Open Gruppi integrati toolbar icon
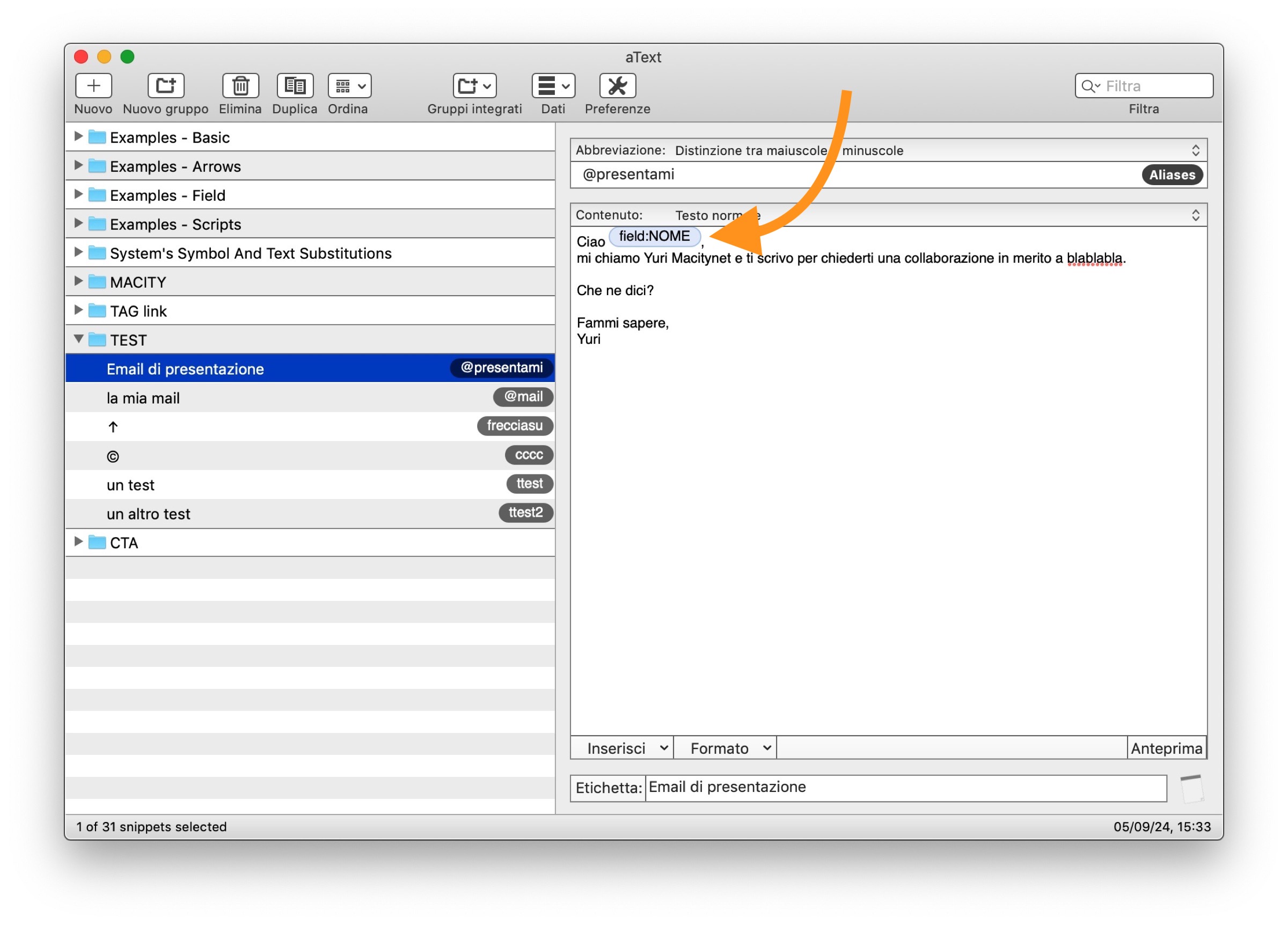The width and height of the screenshot is (1288, 925). point(474,86)
